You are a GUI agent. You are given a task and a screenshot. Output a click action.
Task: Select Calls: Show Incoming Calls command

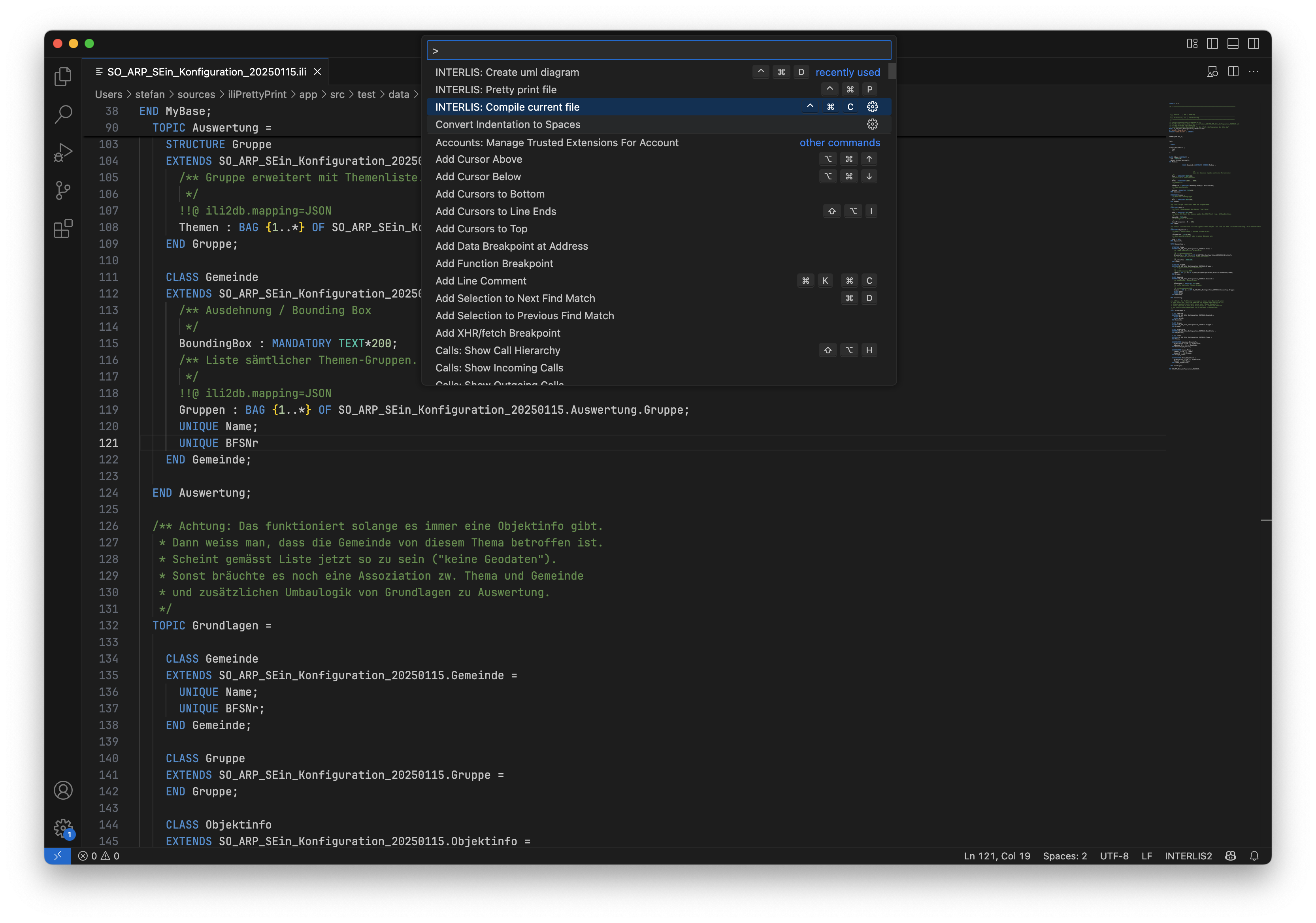click(659, 368)
